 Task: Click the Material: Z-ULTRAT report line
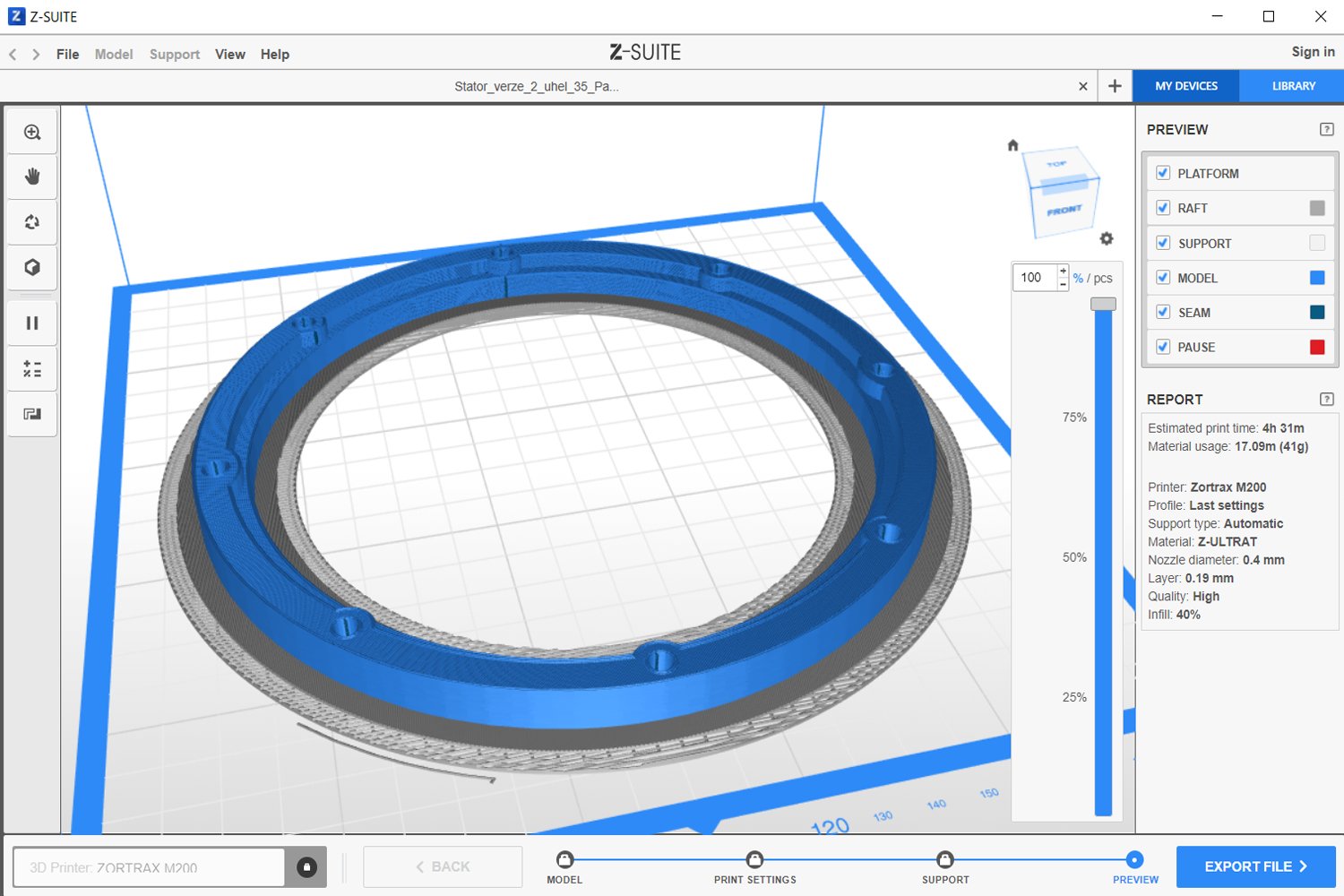(x=1202, y=542)
